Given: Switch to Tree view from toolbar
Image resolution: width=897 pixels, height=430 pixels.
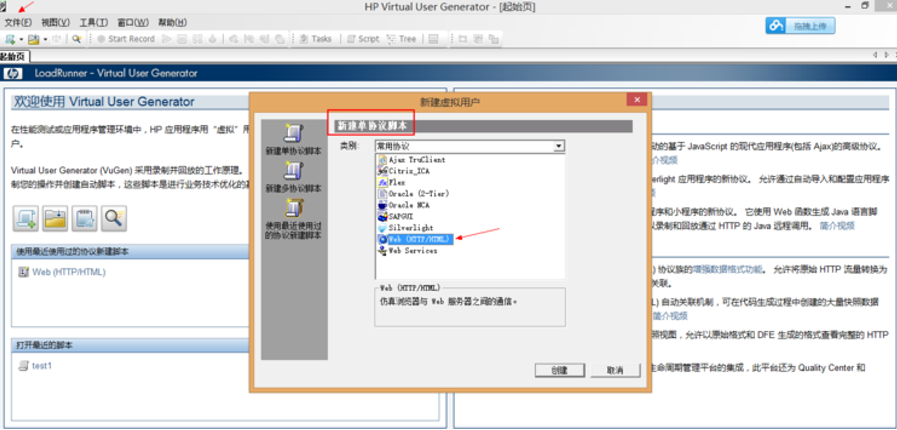Looking at the screenshot, I should pos(402,39).
